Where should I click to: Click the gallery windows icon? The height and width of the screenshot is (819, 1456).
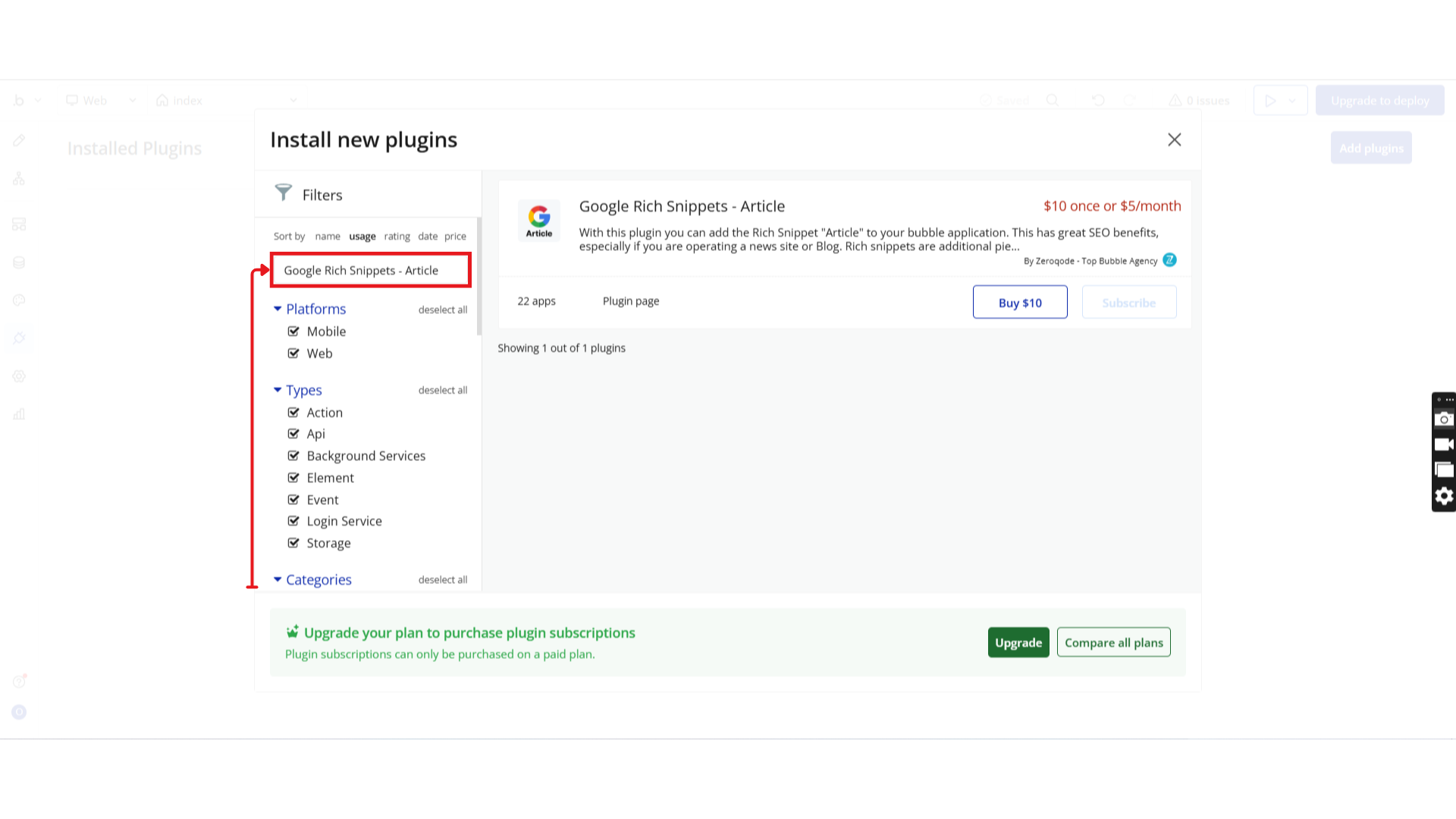point(1444,470)
